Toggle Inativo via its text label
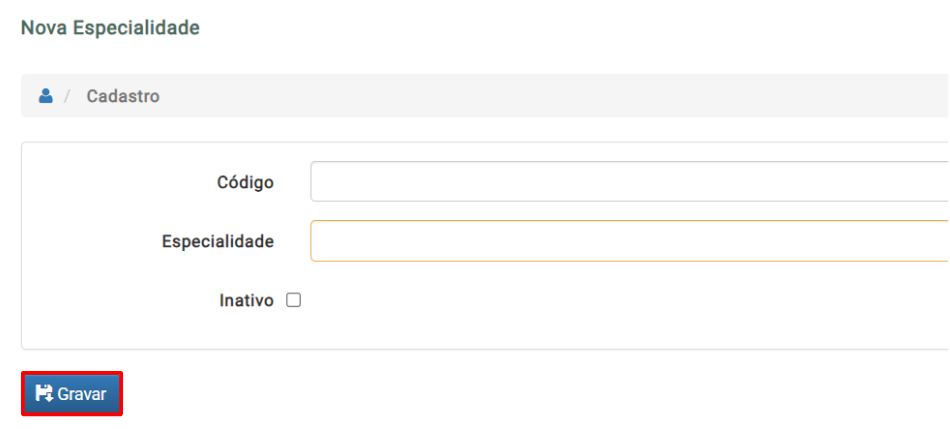950x429 pixels. (247, 301)
